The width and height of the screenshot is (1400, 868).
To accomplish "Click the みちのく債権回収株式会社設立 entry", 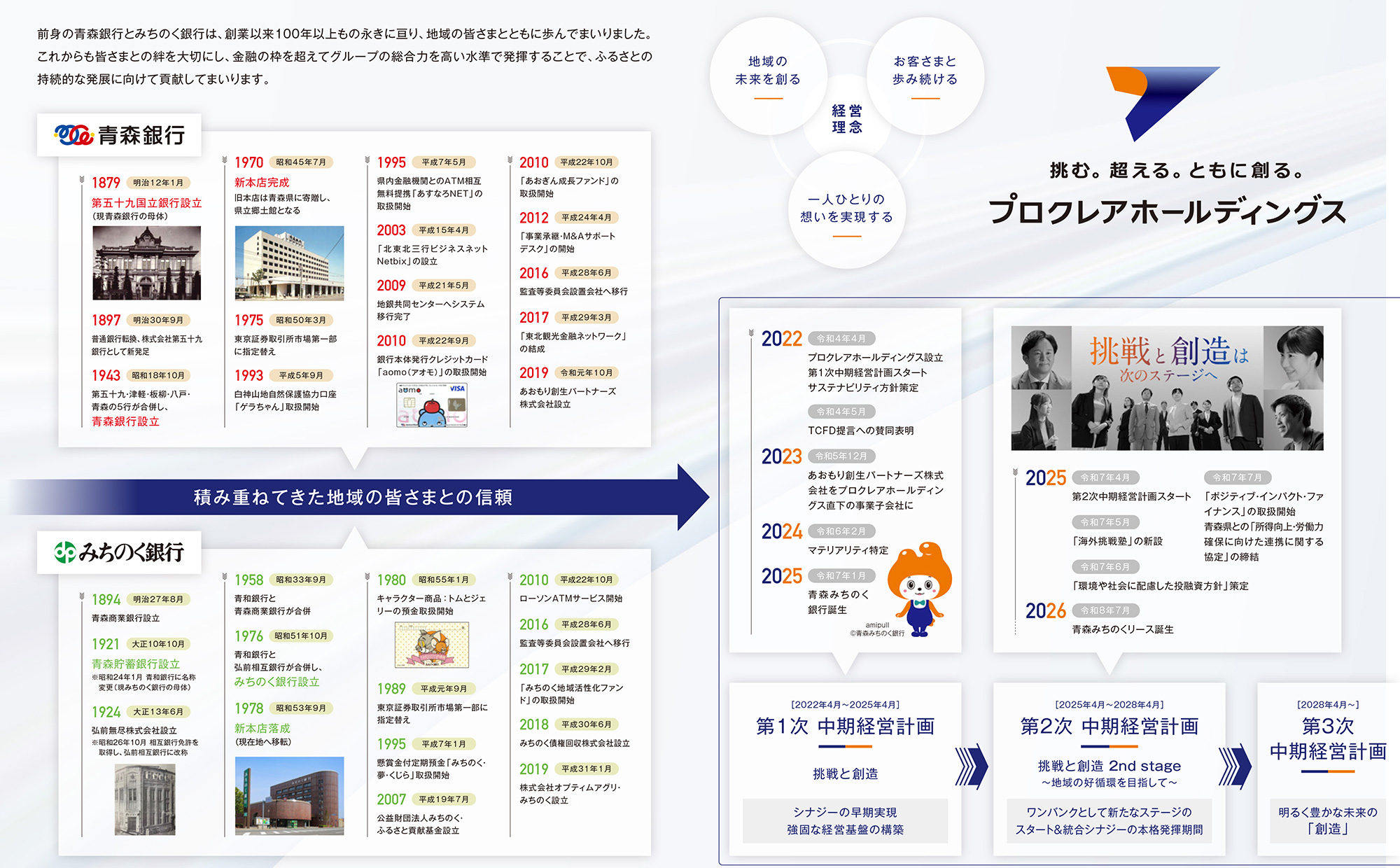I will pos(575,743).
